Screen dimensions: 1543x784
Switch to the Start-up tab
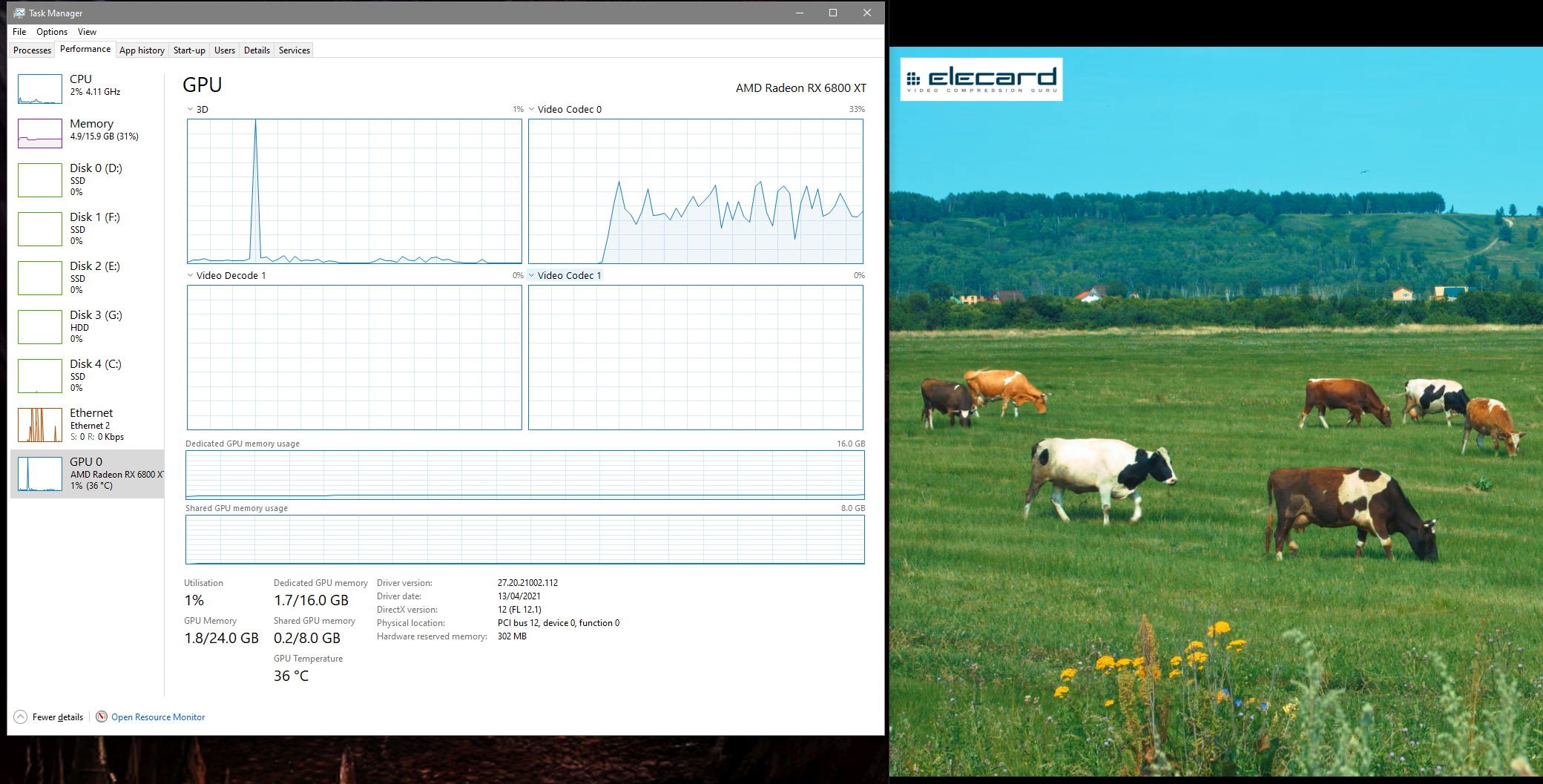tap(189, 50)
